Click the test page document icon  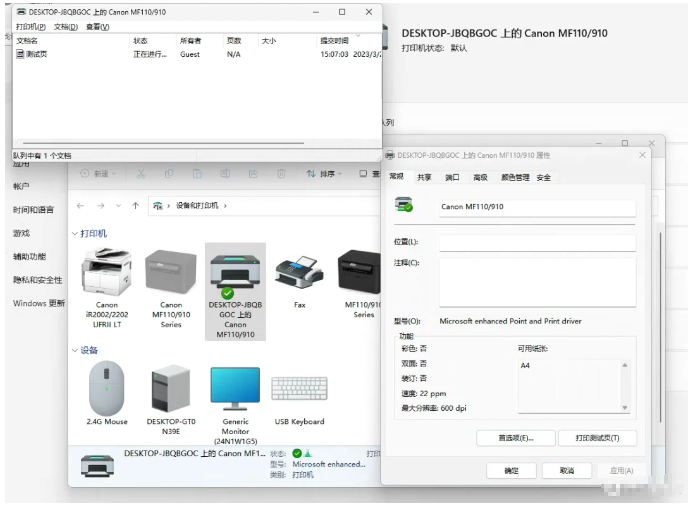pos(20,54)
